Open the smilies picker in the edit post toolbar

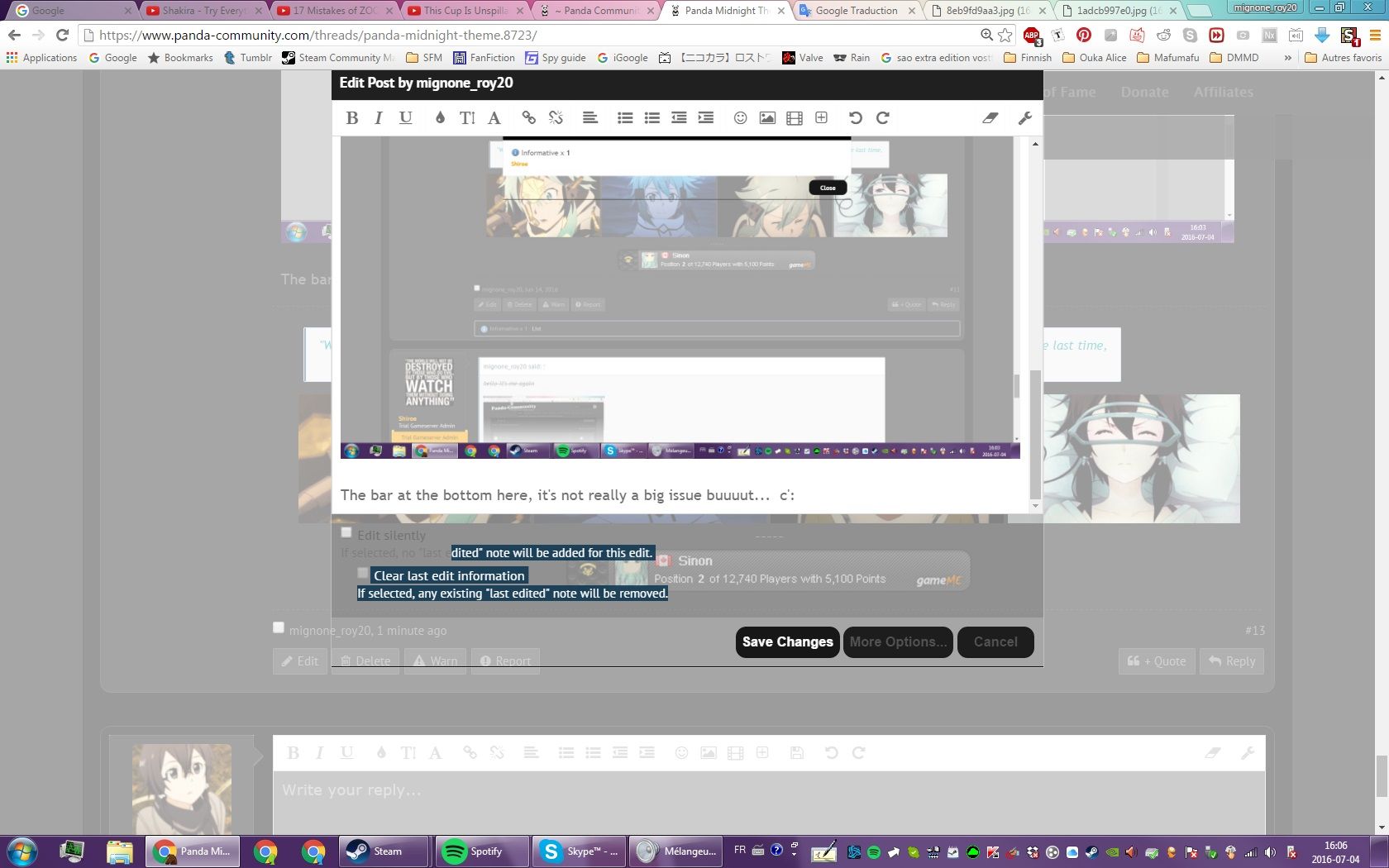740,118
